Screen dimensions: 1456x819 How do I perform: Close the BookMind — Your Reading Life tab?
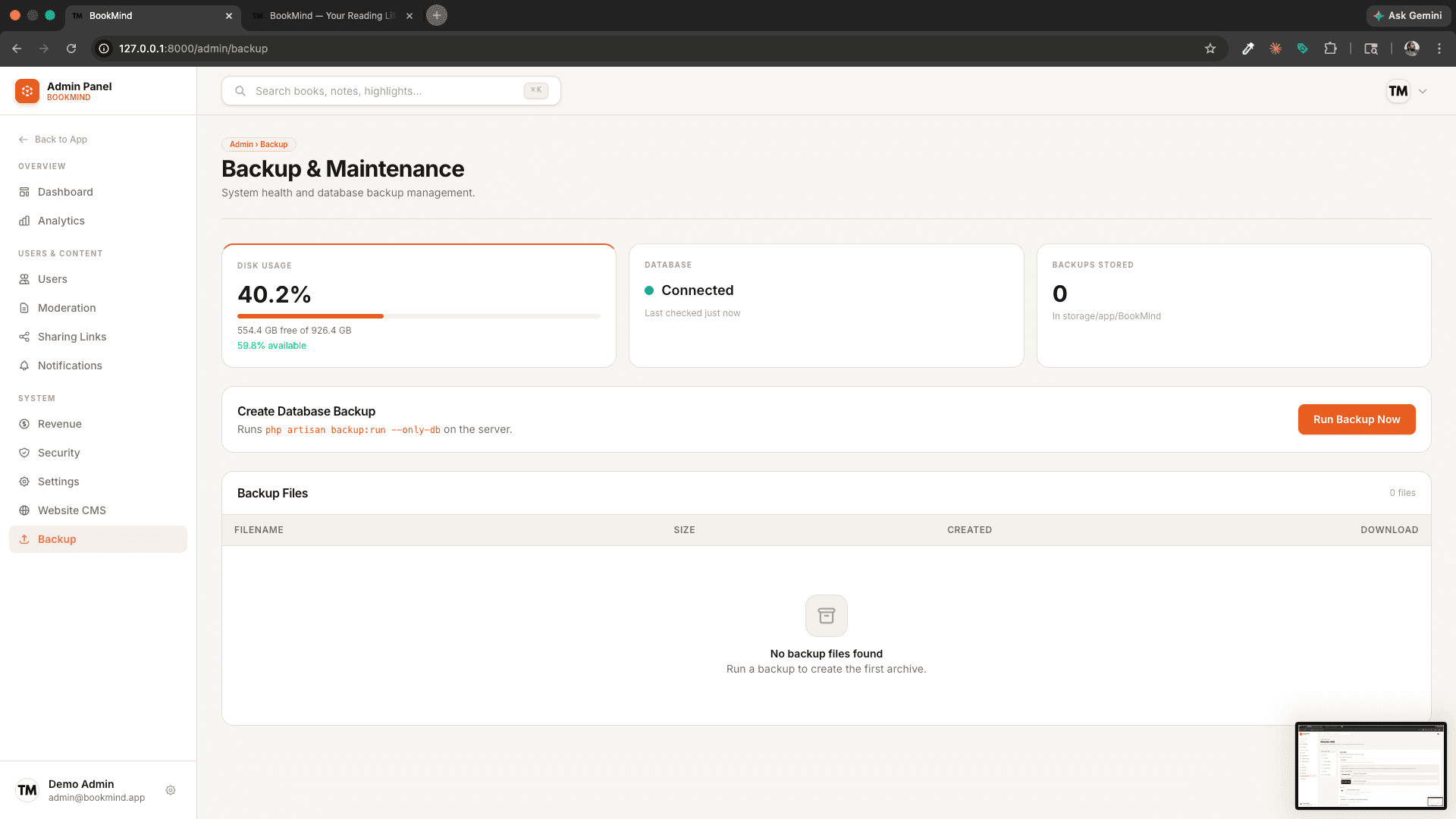(409, 15)
